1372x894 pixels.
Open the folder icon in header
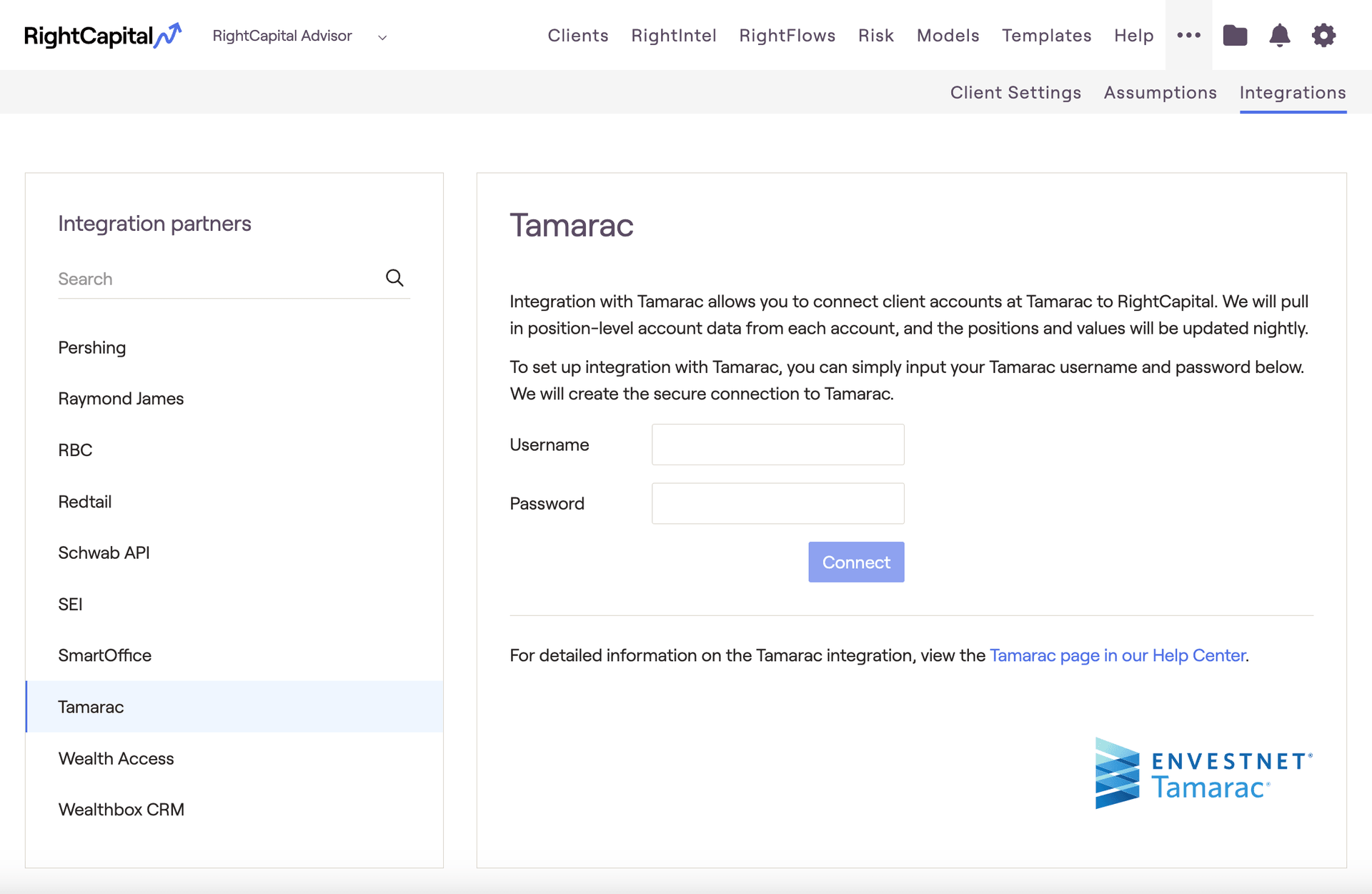[x=1235, y=35]
